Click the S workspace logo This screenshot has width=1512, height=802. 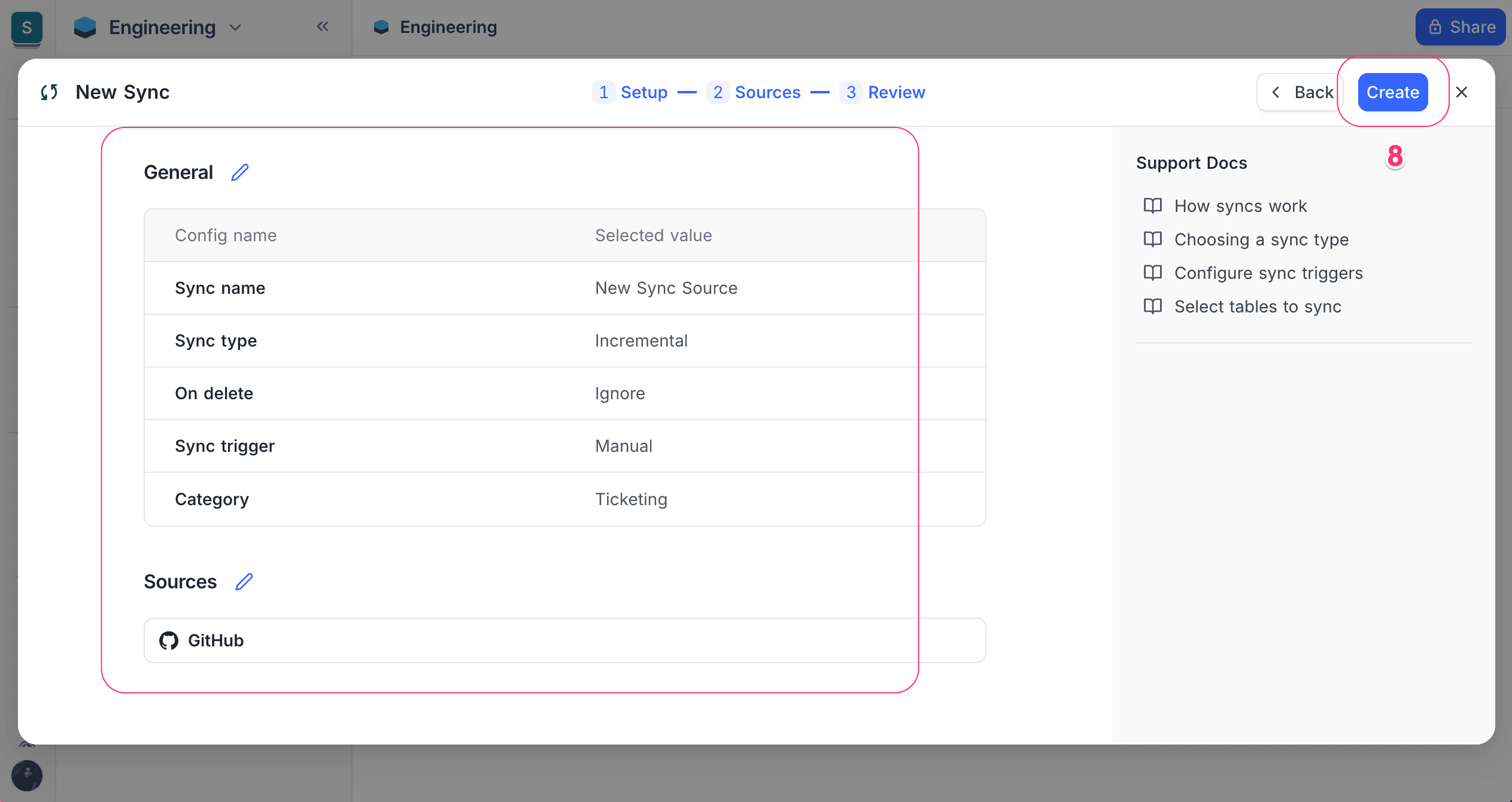click(27, 28)
